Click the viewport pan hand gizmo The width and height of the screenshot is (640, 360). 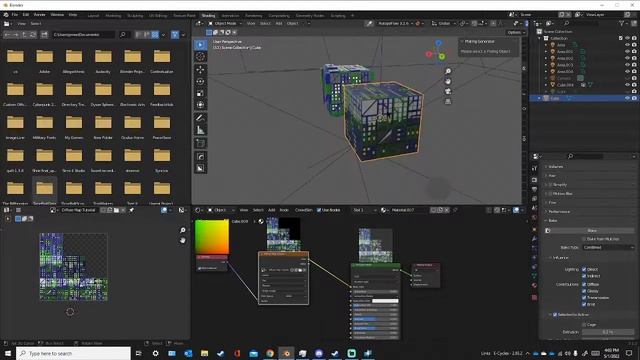(x=448, y=81)
